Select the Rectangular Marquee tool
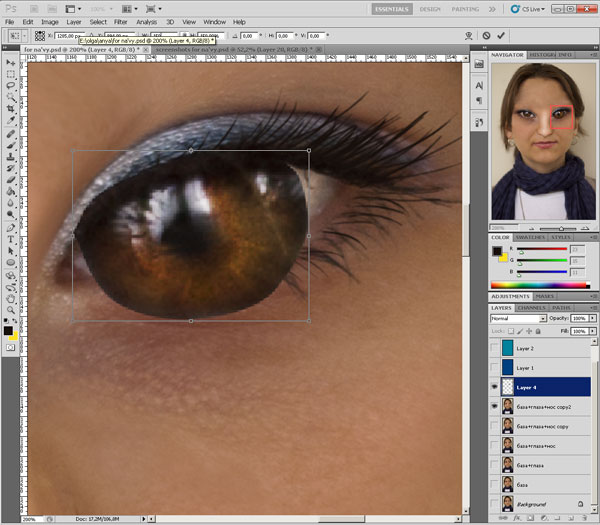The image size is (600, 525). [10, 73]
